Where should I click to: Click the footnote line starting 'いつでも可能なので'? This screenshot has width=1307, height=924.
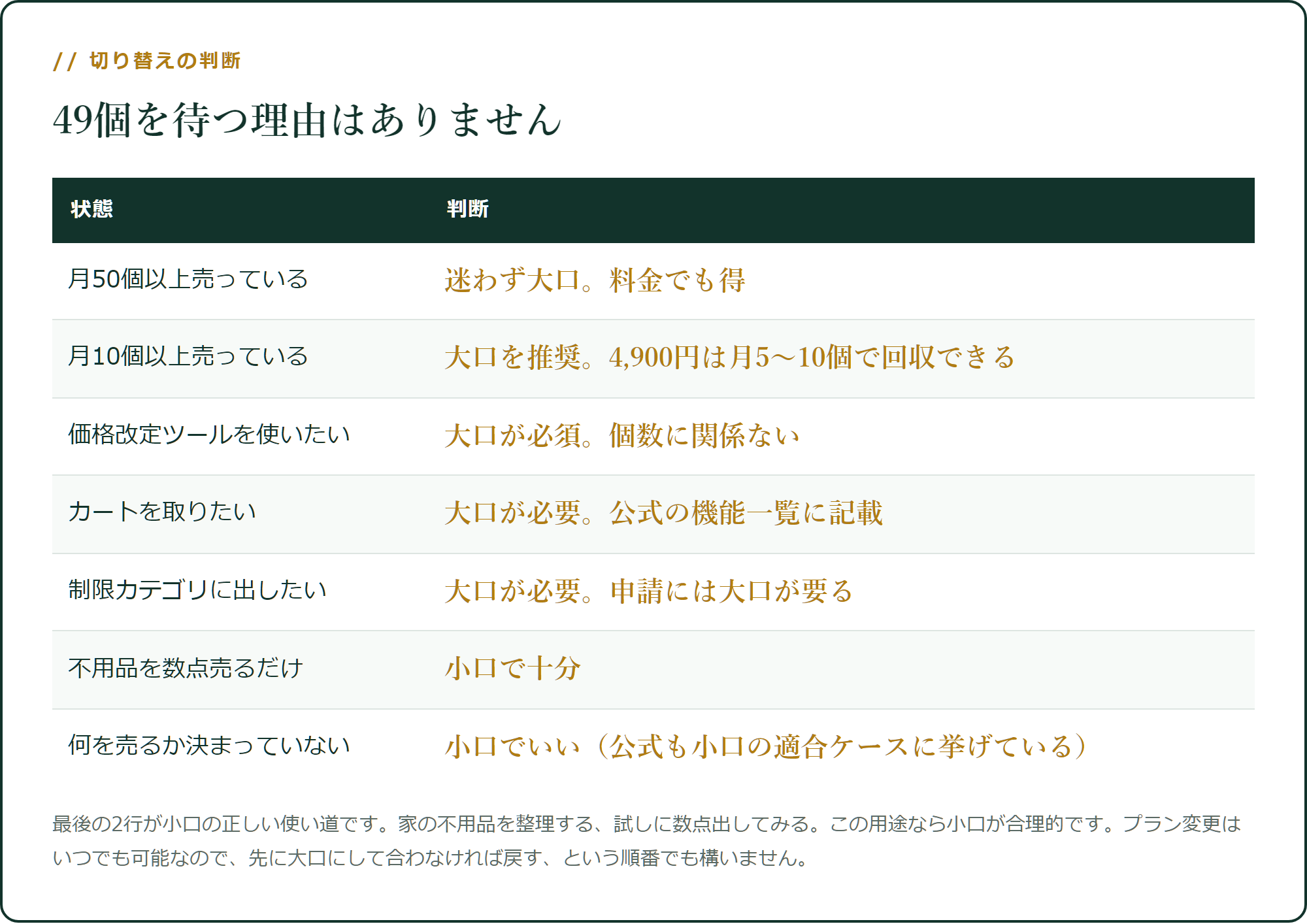pyautogui.click(x=431, y=858)
